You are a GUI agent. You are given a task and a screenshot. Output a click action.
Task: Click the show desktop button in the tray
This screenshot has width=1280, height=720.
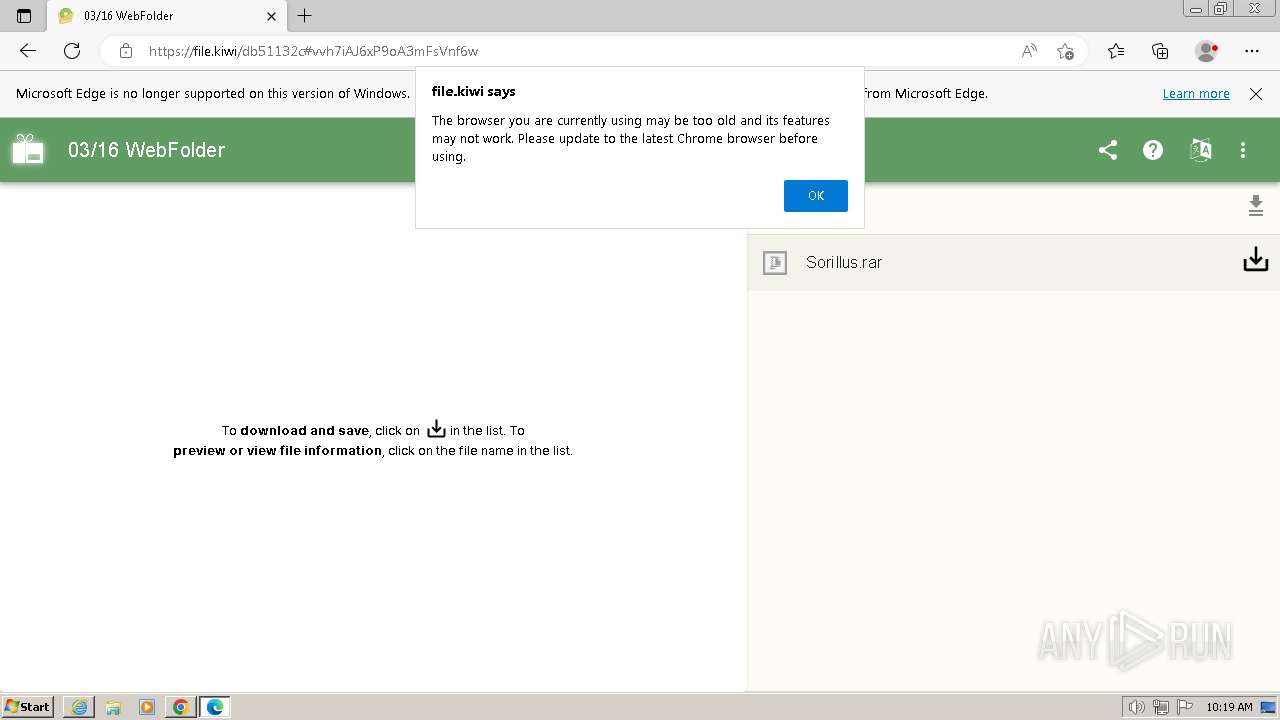click(1269, 707)
